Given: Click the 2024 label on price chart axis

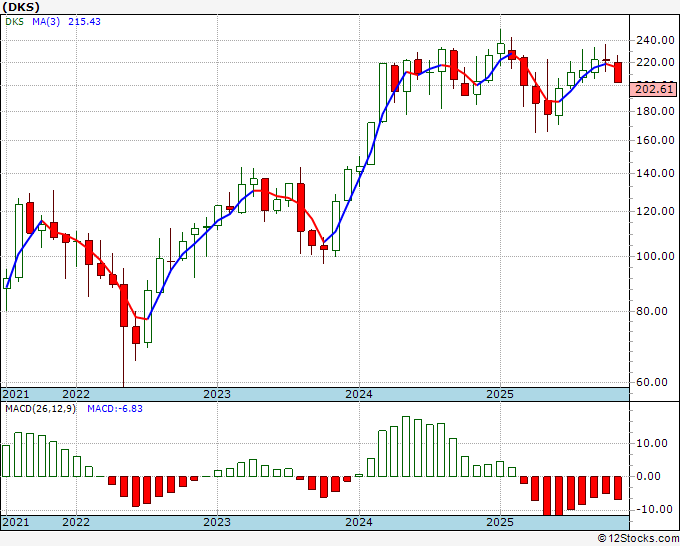Looking at the screenshot, I should coord(359,394).
